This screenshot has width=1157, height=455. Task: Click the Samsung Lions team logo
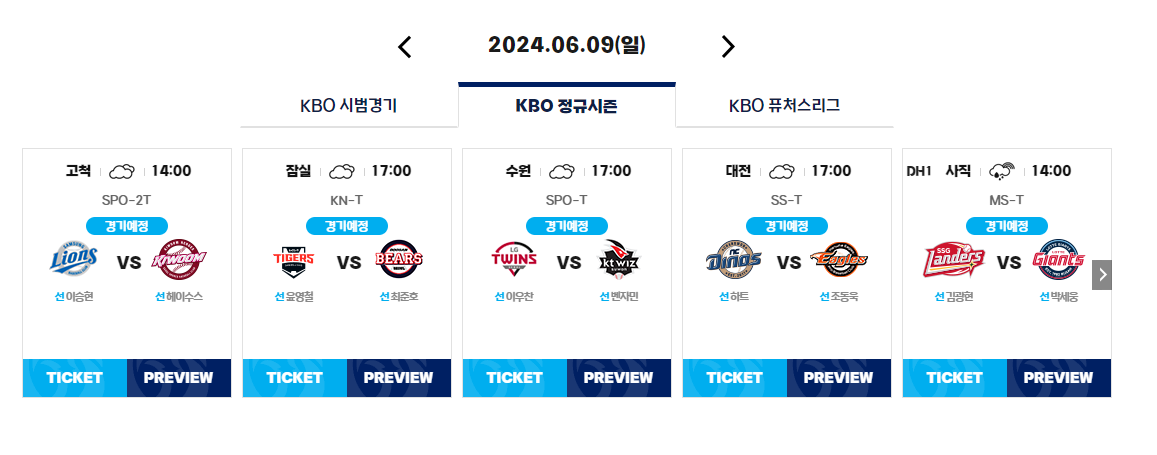click(x=74, y=259)
